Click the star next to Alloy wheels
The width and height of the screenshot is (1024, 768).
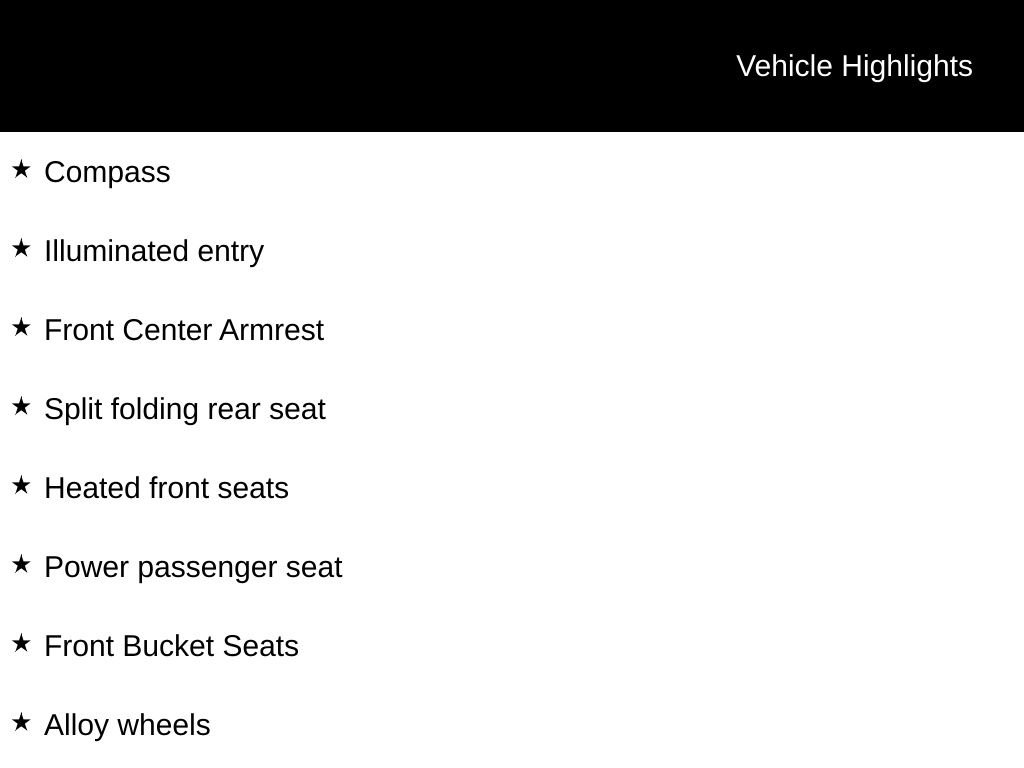coord(22,722)
